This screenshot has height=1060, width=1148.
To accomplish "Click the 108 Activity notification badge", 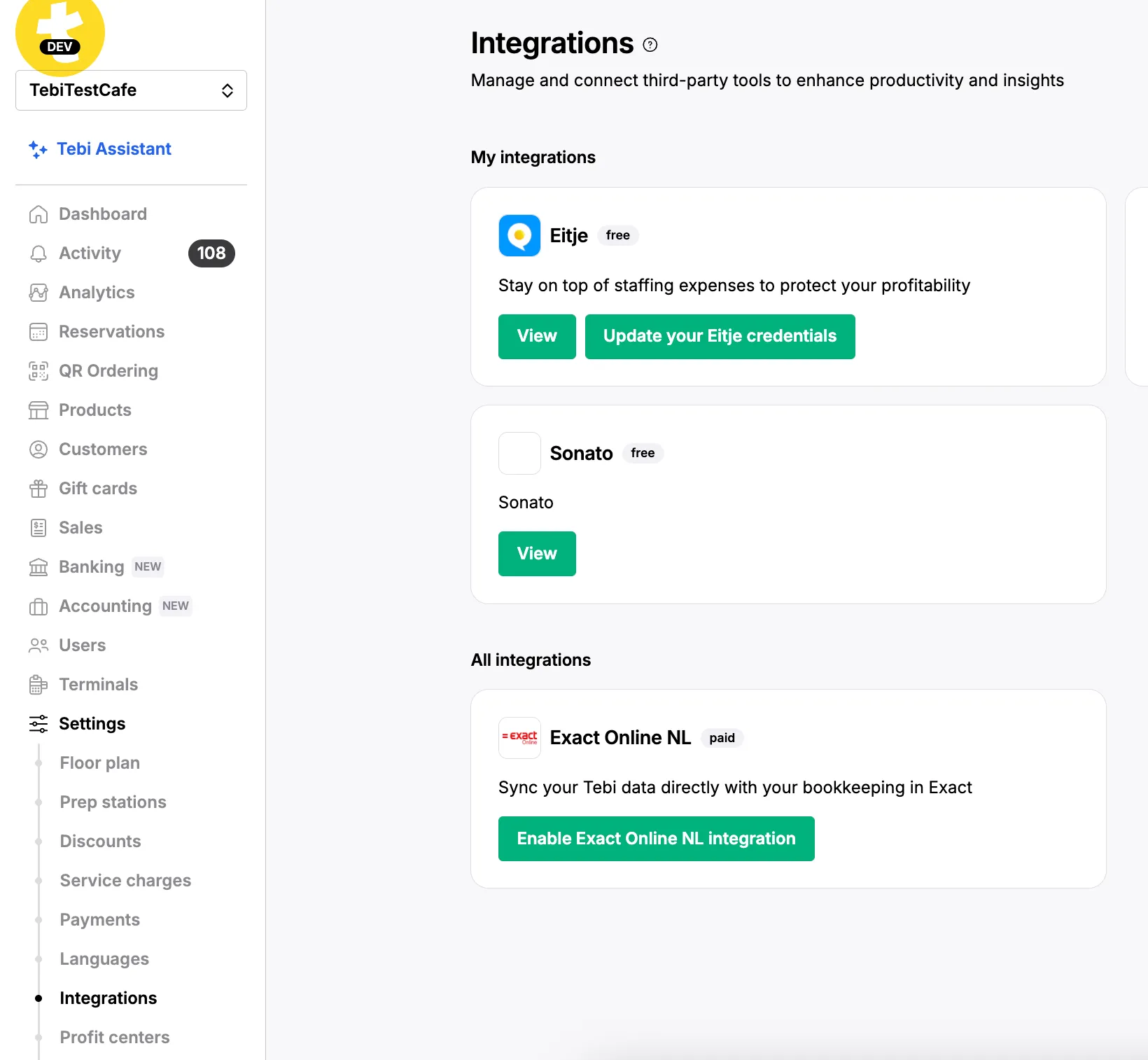I will [211, 253].
